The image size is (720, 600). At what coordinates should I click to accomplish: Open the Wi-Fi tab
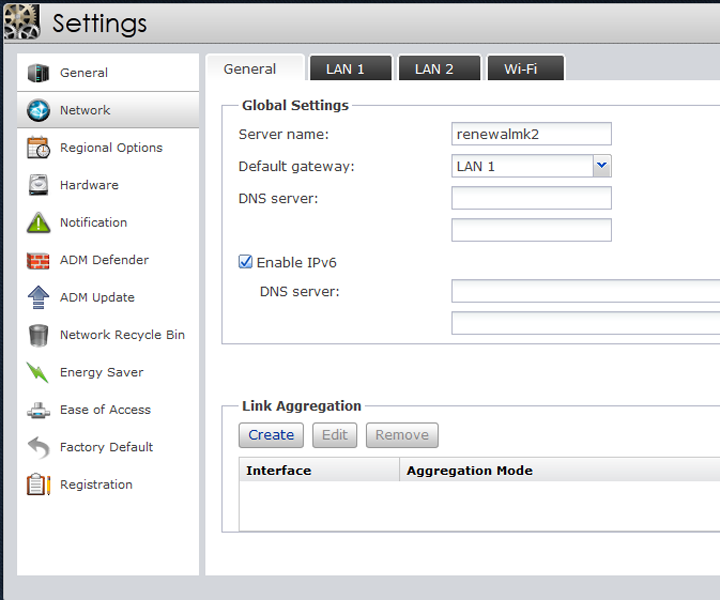520,69
